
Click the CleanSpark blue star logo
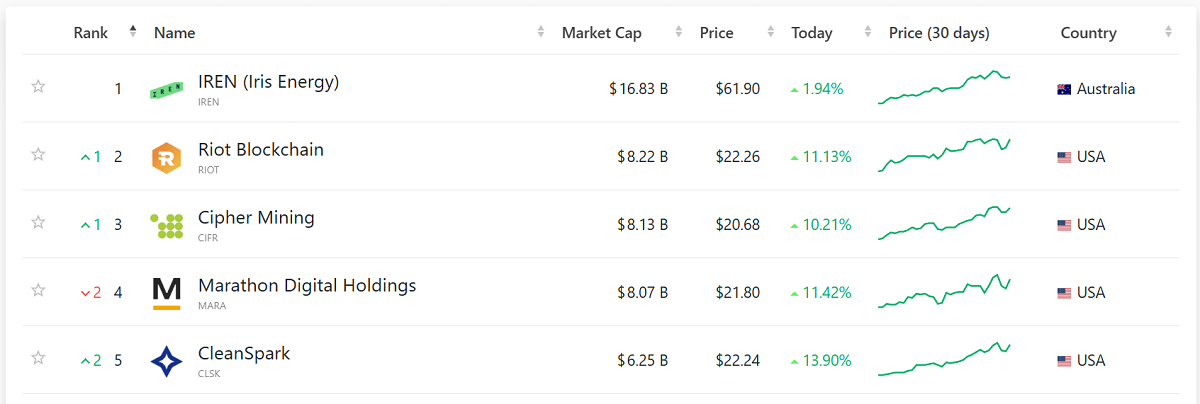(x=166, y=361)
